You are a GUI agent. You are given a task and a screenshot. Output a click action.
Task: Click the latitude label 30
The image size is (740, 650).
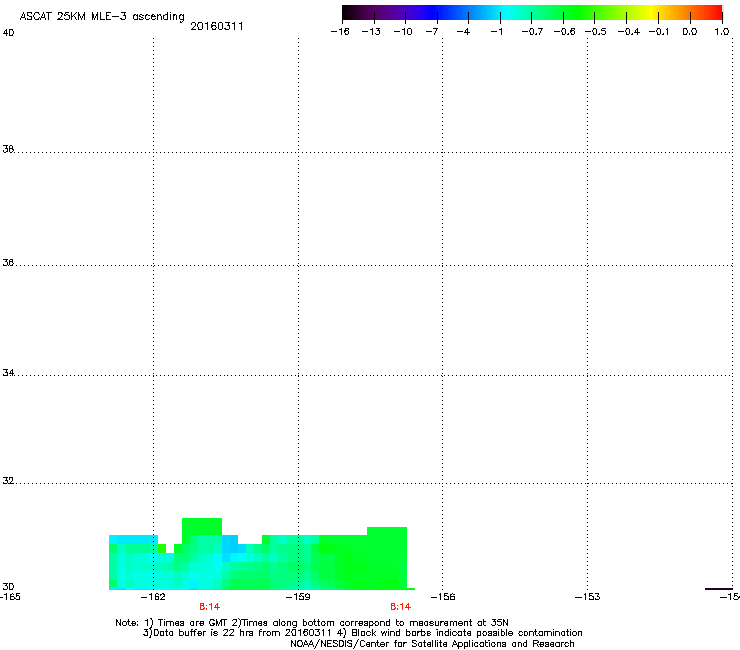[8, 586]
